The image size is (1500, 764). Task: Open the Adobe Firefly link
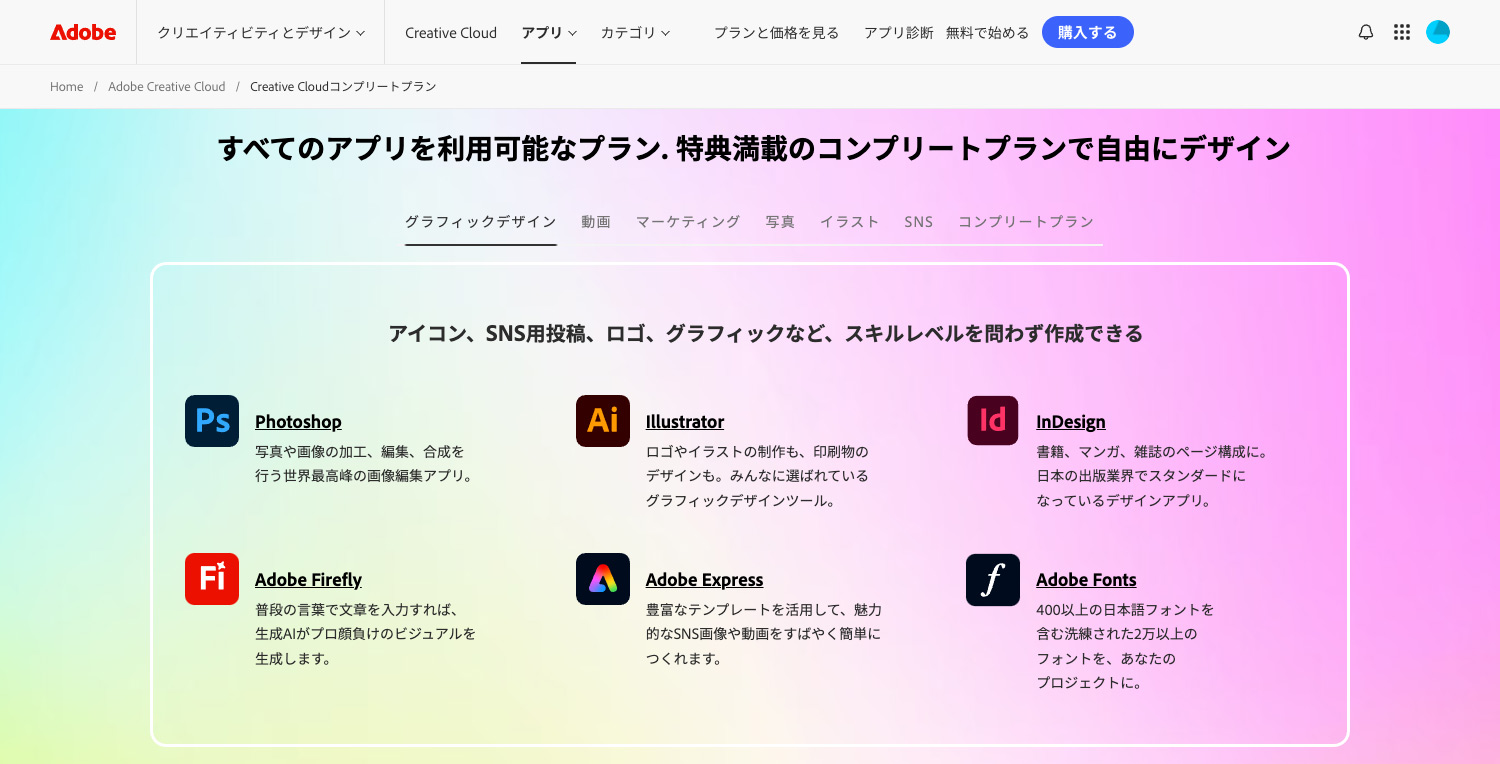coord(308,580)
